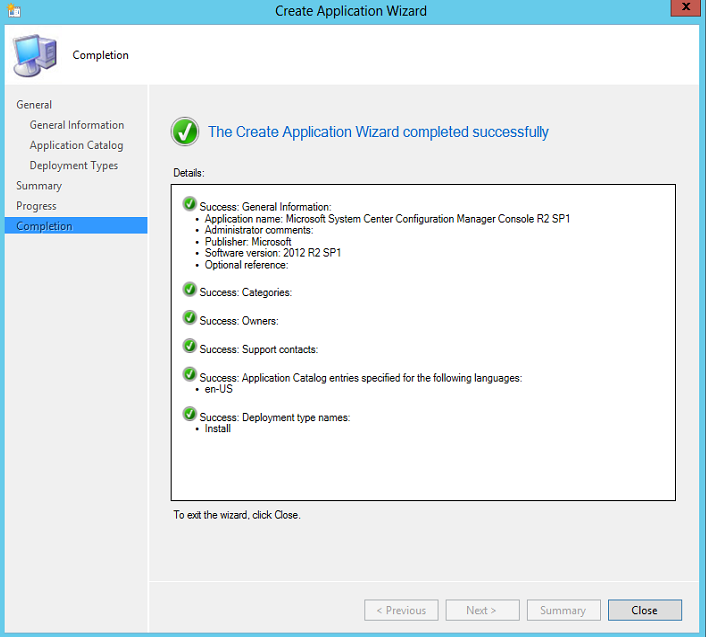
Task: Click the Software version 2012 R2 SP1 line
Action: tap(273, 253)
